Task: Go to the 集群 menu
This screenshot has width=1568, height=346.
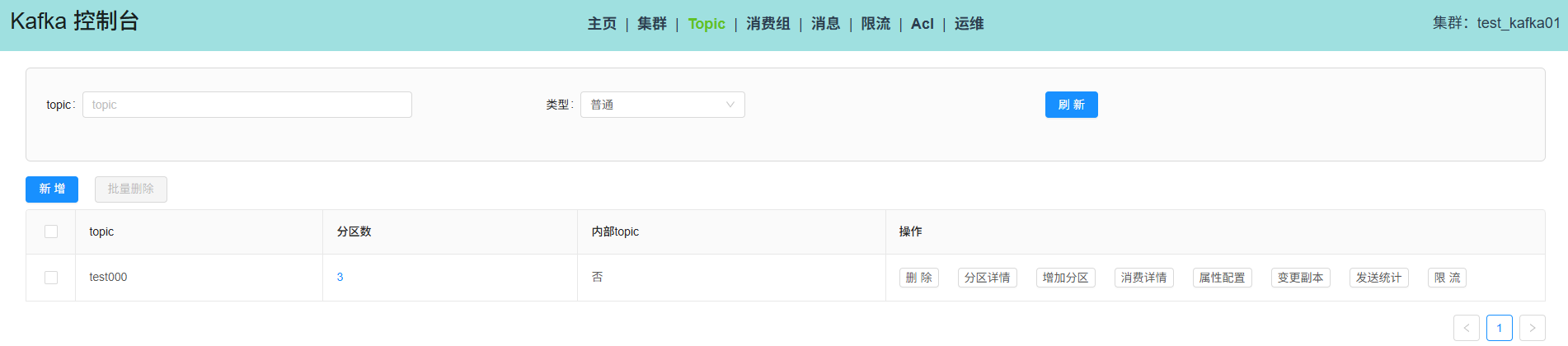Action: [651, 24]
